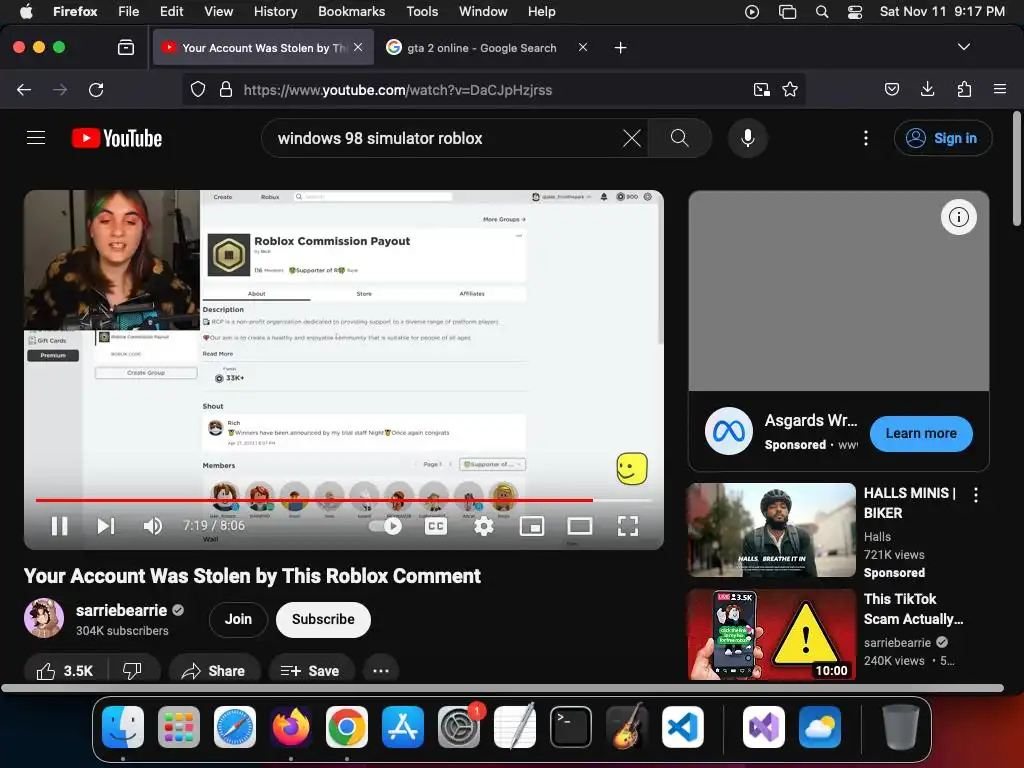1024x768 pixels.
Task: Click the Sign in button
Action: tap(943, 138)
